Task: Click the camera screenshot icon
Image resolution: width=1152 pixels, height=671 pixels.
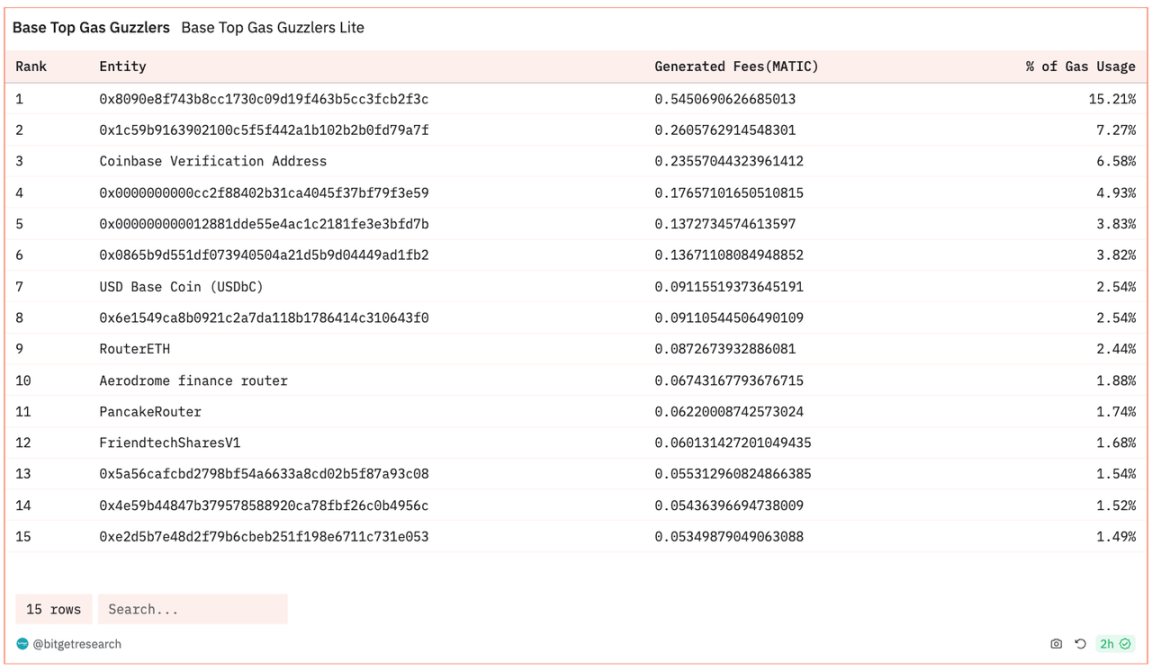Action: point(1056,644)
